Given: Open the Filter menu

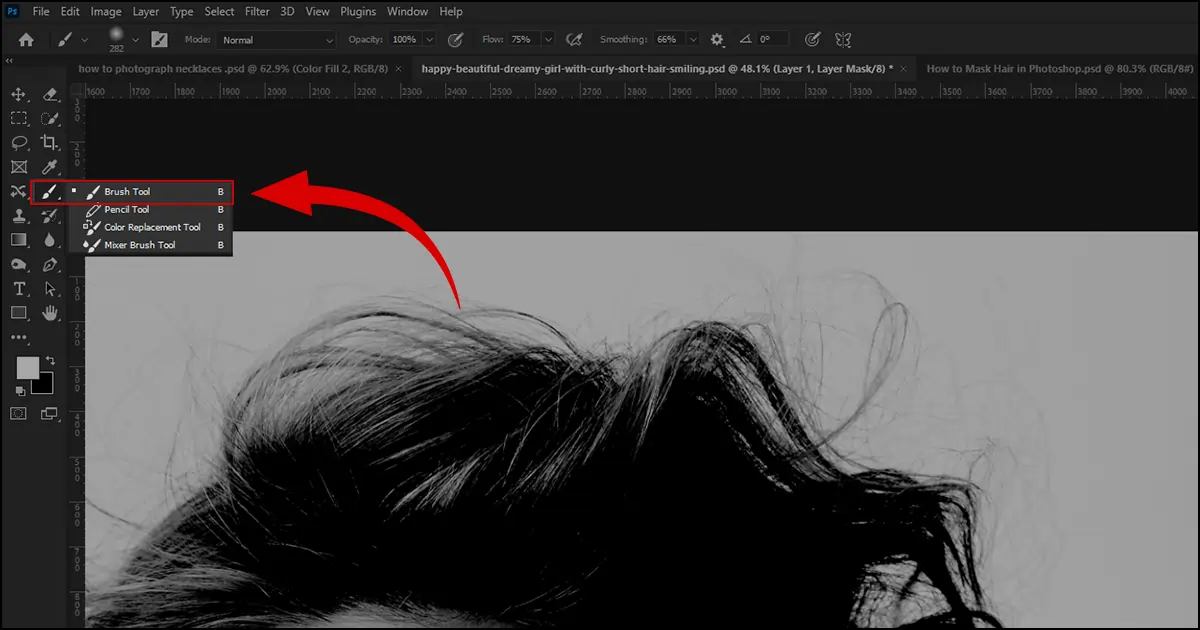Looking at the screenshot, I should tap(257, 11).
